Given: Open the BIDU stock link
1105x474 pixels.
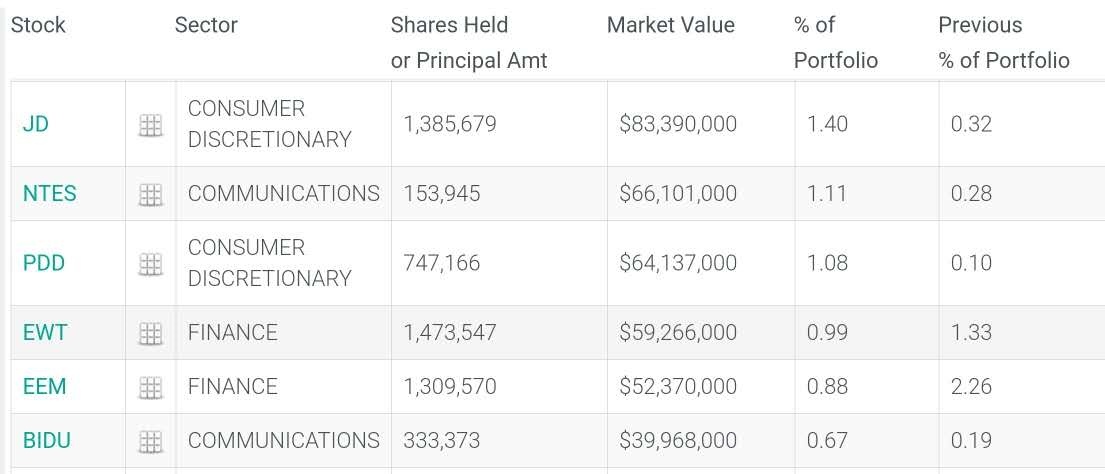Looking at the screenshot, I should click(x=47, y=441).
